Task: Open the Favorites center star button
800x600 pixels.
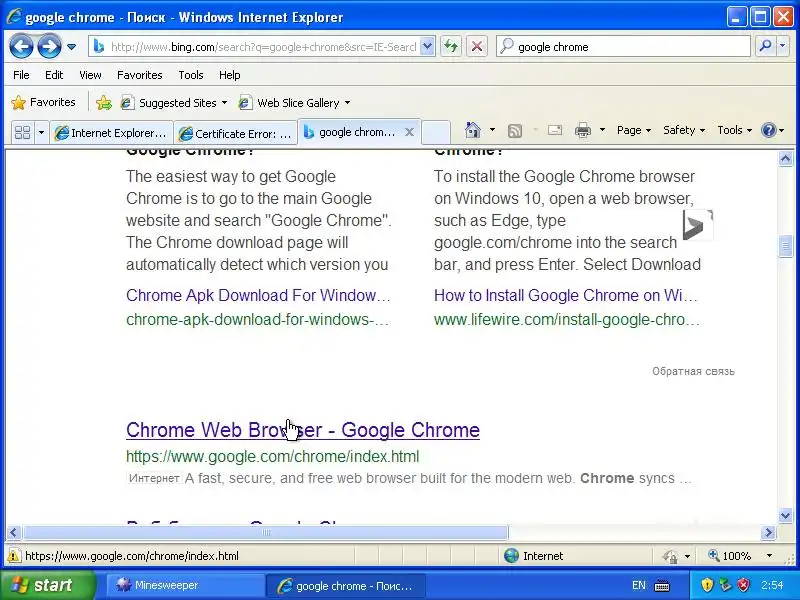Action: coord(43,103)
